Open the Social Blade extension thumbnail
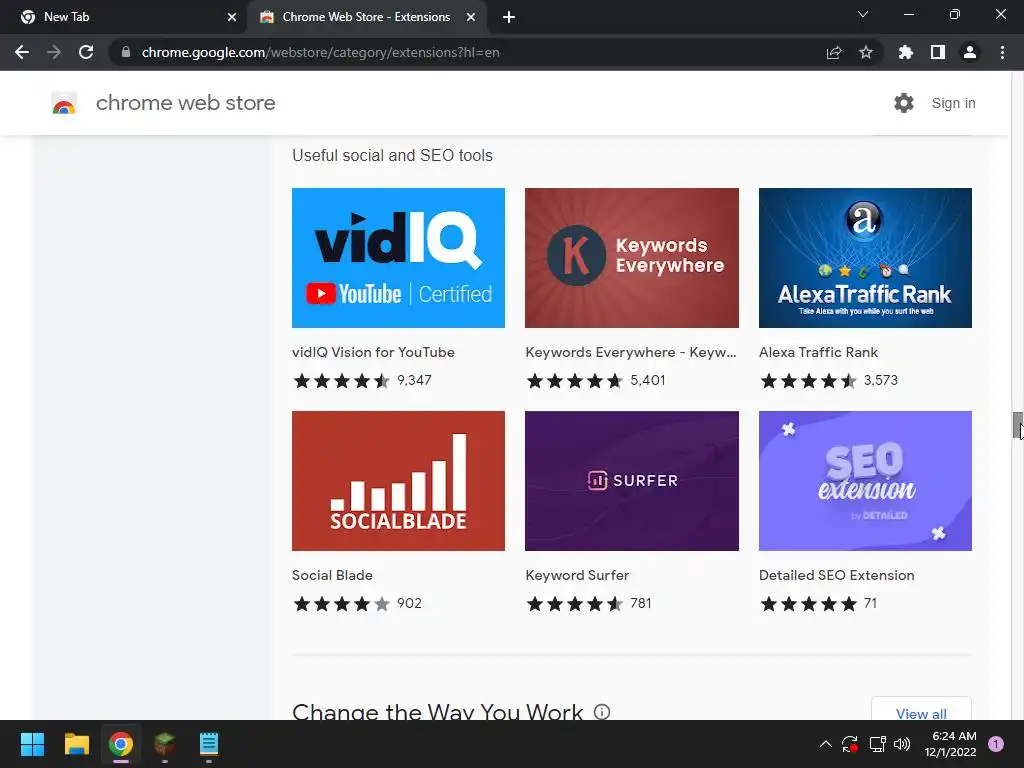 [398, 481]
